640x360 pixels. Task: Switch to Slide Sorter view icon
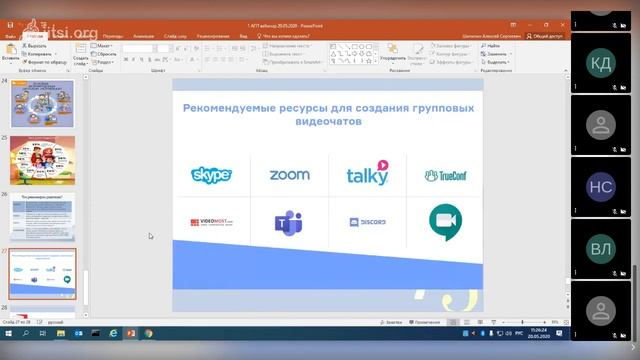(467, 322)
